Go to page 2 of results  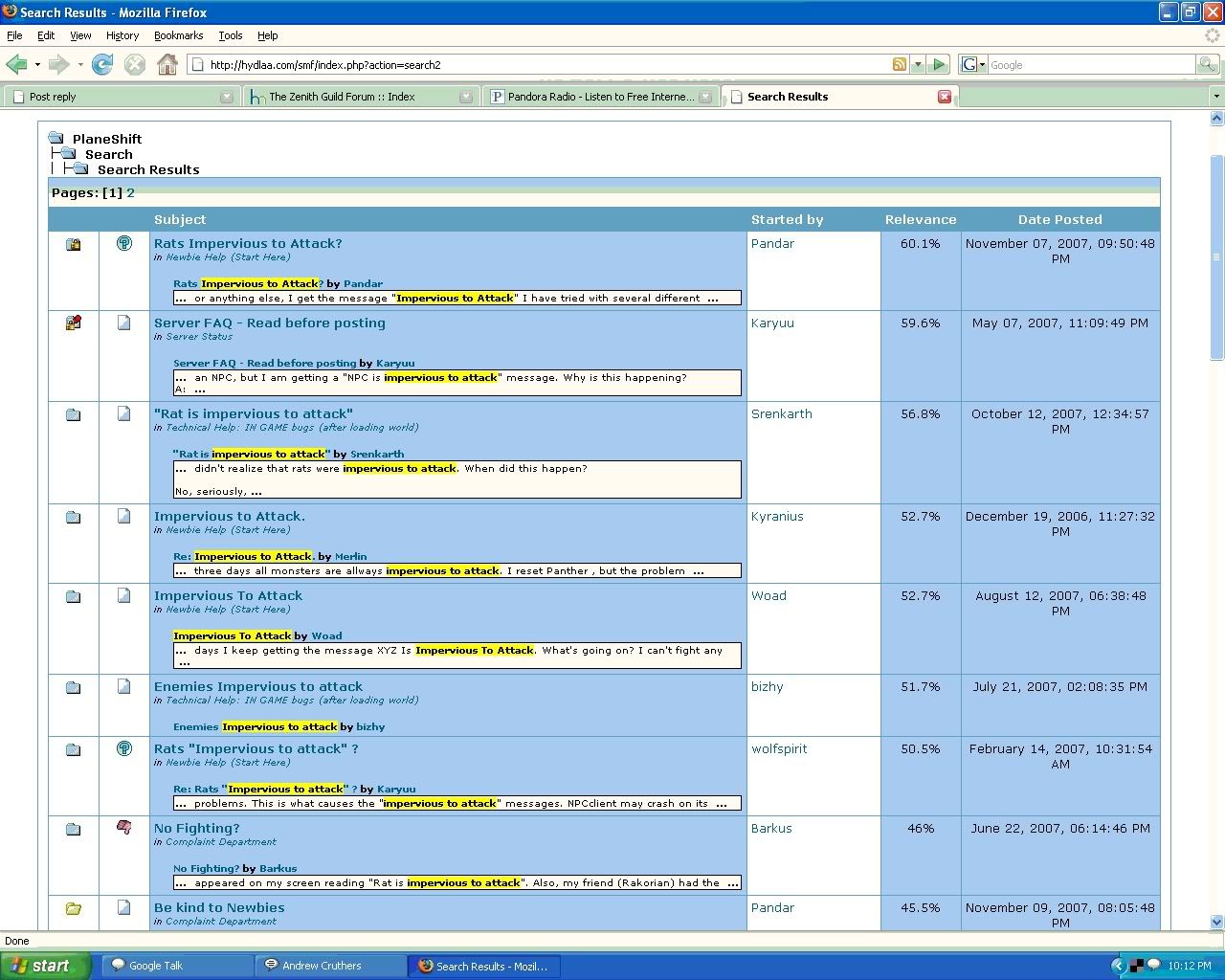tap(130, 192)
